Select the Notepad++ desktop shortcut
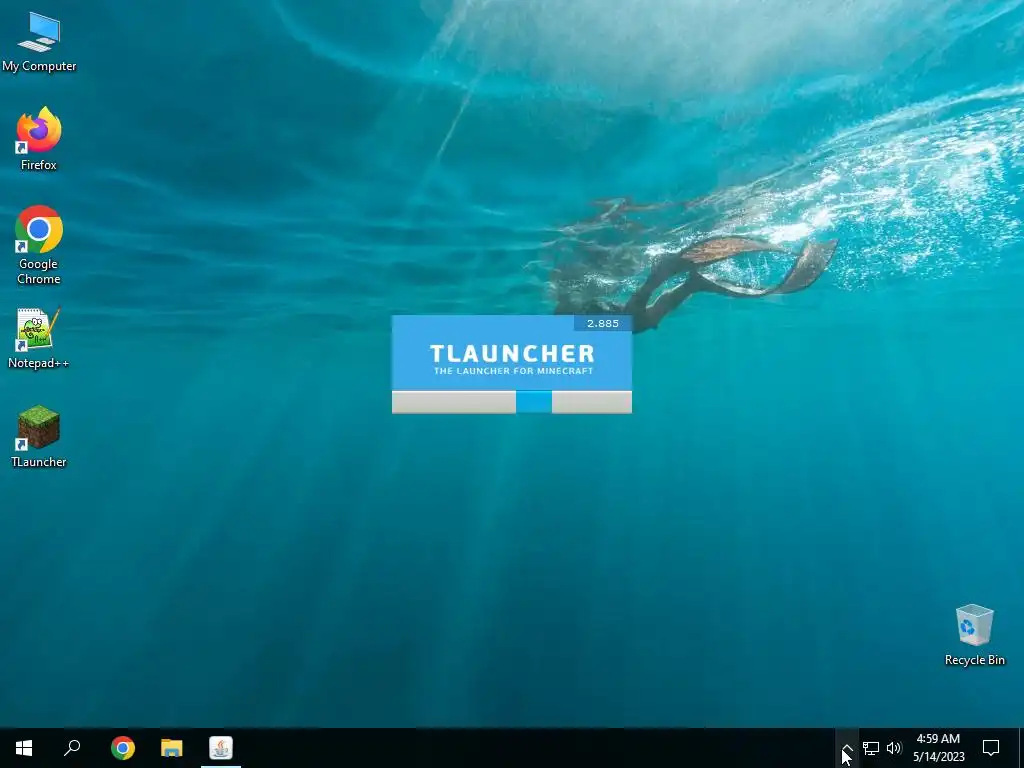 [39, 338]
